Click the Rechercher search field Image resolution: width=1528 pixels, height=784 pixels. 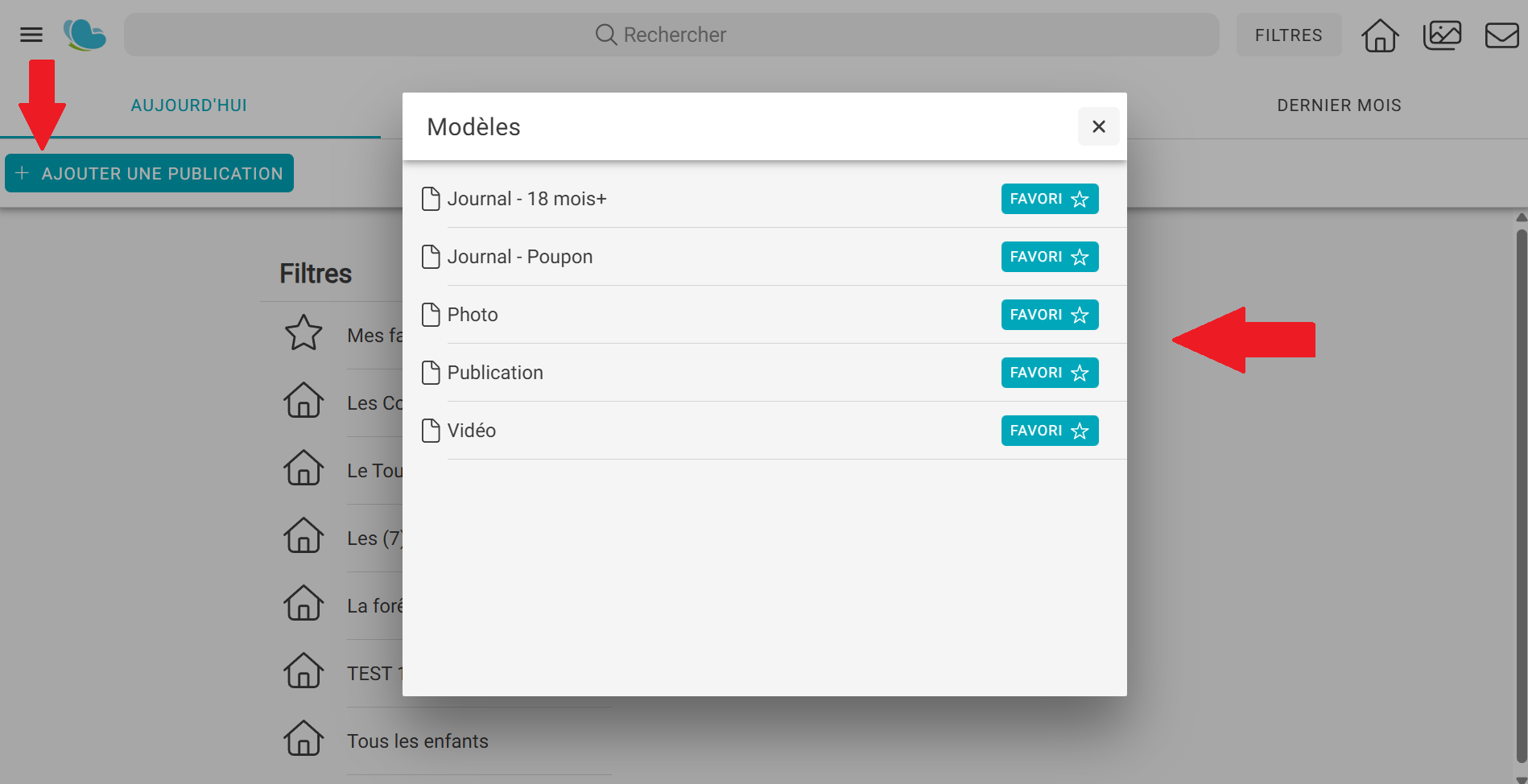tap(671, 35)
